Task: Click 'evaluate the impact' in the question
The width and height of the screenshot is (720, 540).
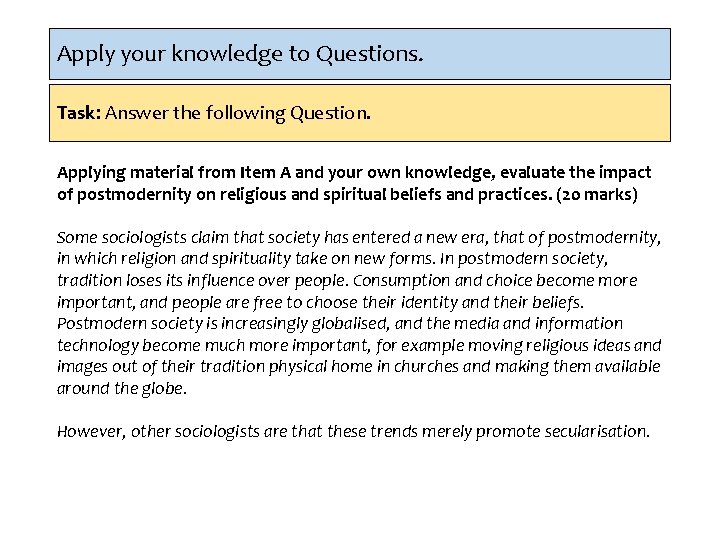Action: pyautogui.click(x=575, y=173)
